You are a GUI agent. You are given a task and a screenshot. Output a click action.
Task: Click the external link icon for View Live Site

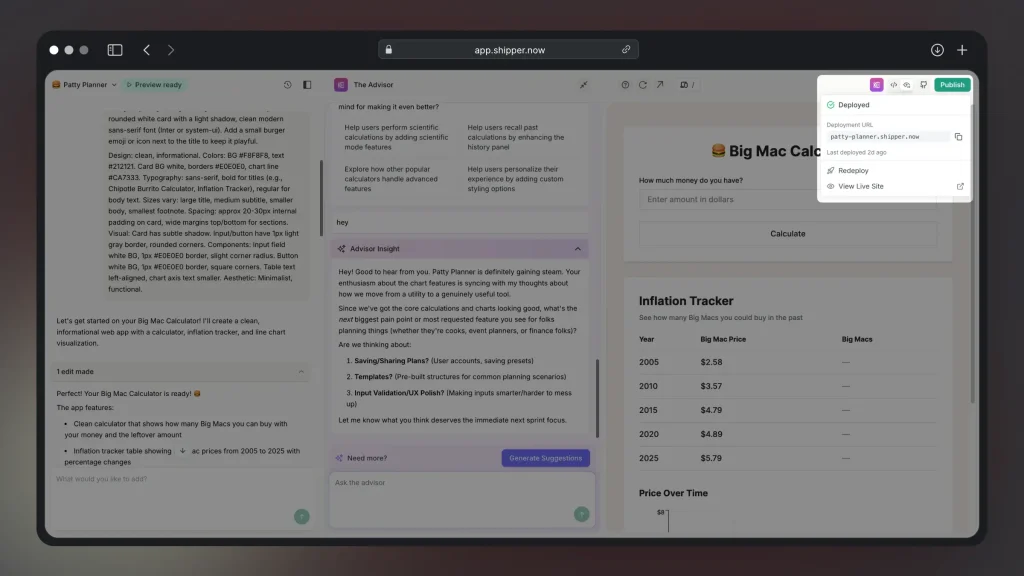tap(960, 186)
